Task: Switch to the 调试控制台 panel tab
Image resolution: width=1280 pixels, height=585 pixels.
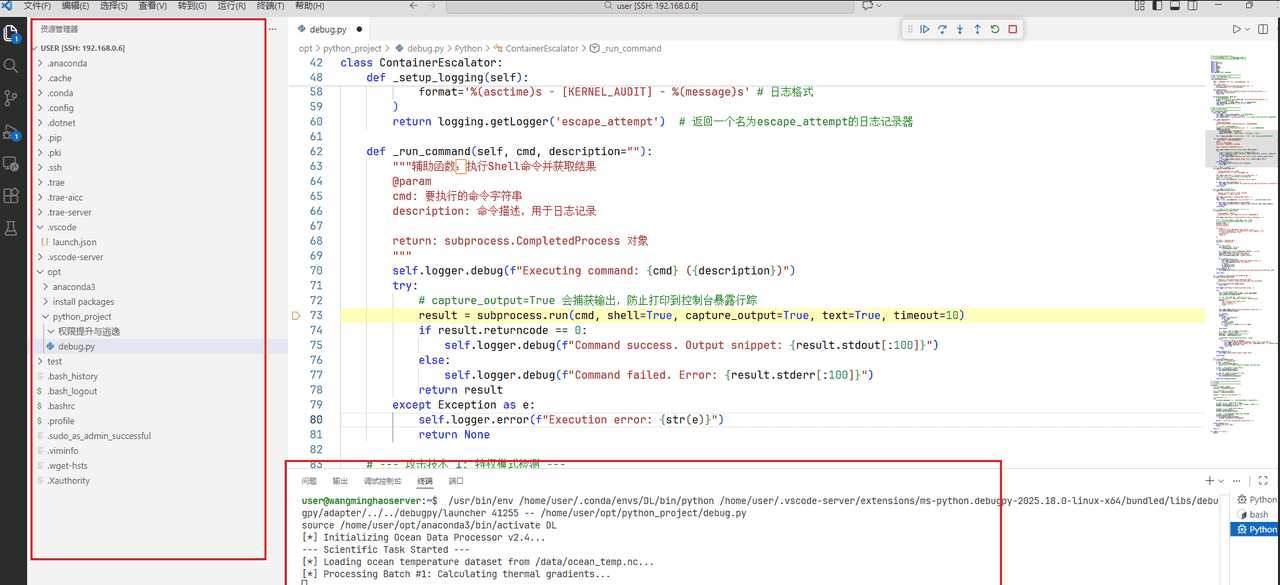Action: pos(382,481)
